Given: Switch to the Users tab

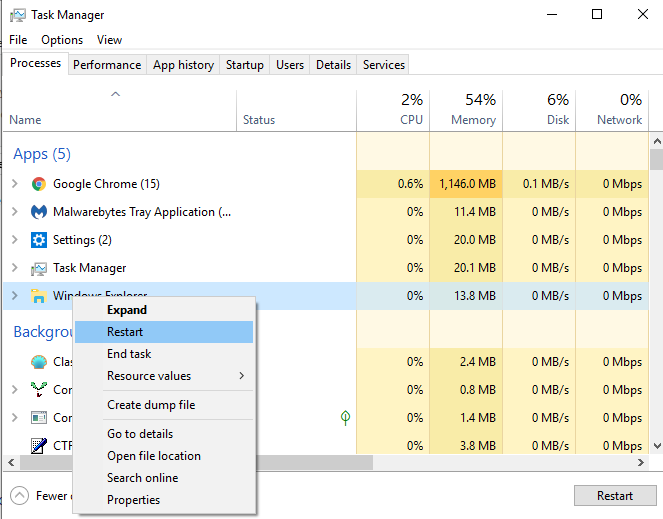Looking at the screenshot, I should pyautogui.click(x=290, y=65).
